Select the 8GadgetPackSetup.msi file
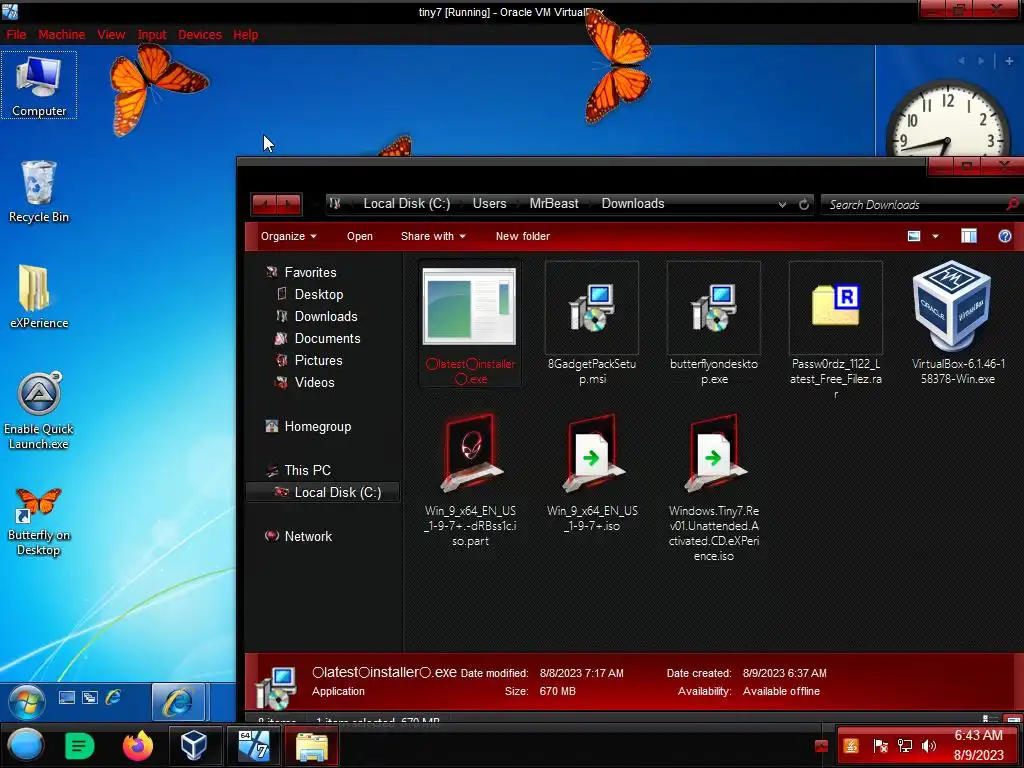This screenshot has height=768, width=1024. click(x=592, y=325)
